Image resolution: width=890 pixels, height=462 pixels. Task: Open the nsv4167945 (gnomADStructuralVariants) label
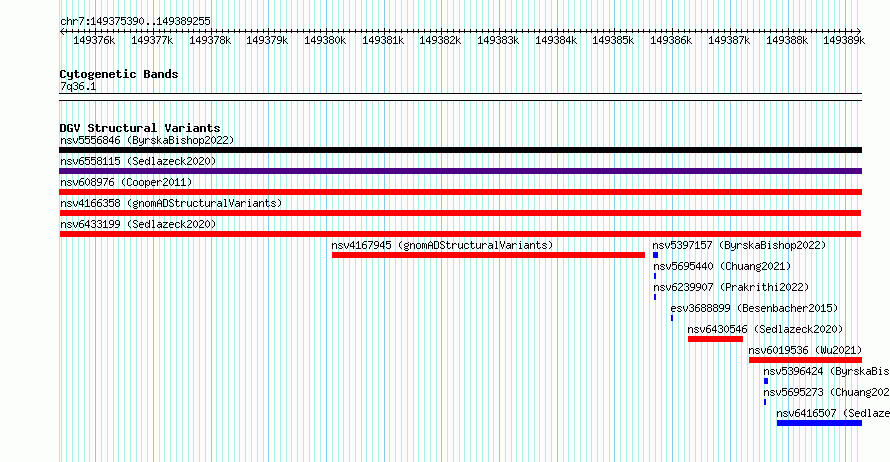tap(442, 245)
